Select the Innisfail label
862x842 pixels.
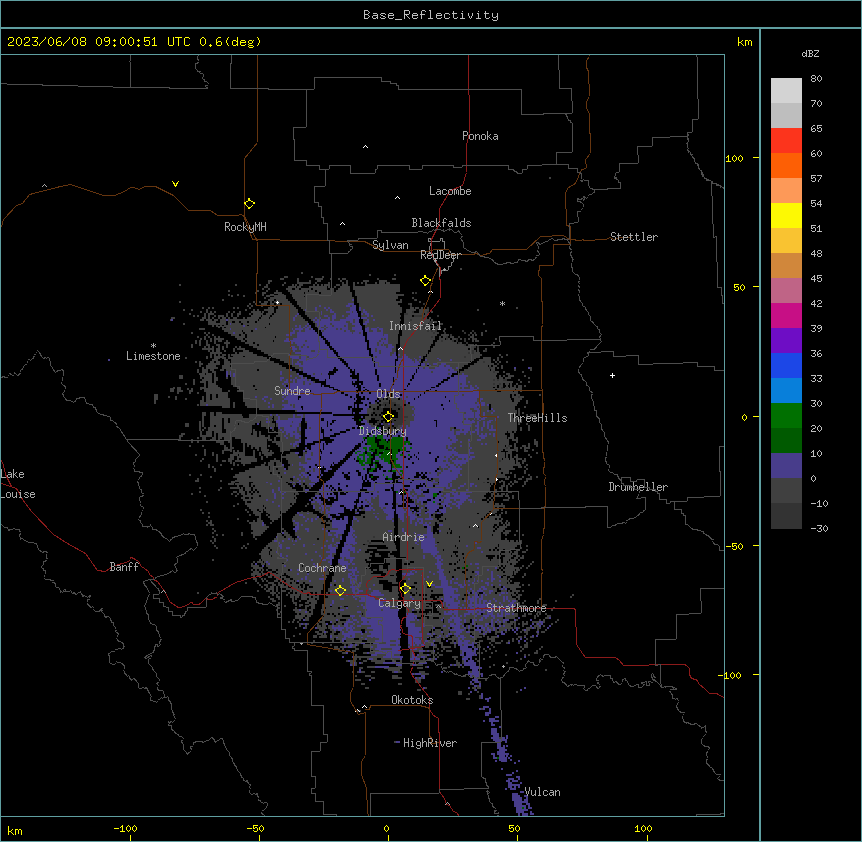coord(415,326)
